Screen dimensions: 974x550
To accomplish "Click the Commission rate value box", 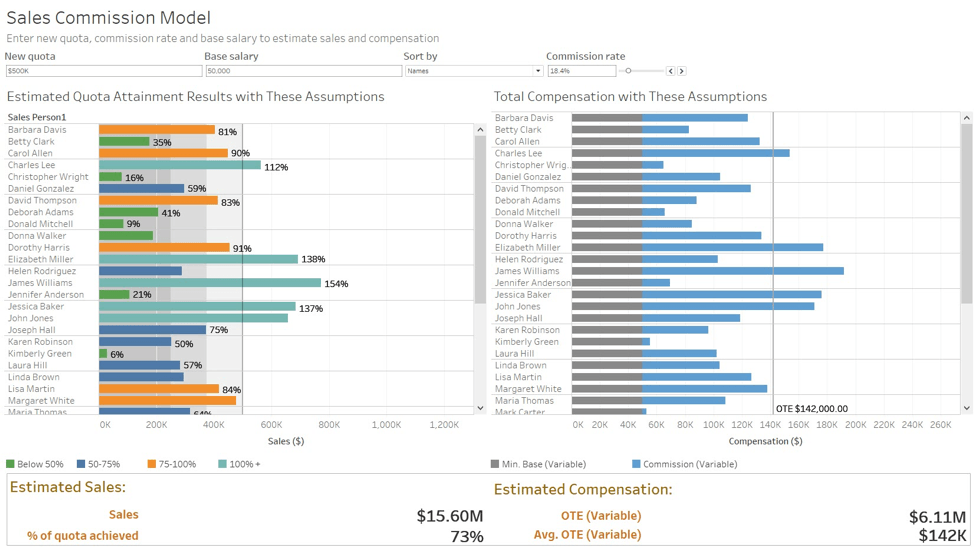I will tap(581, 71).
